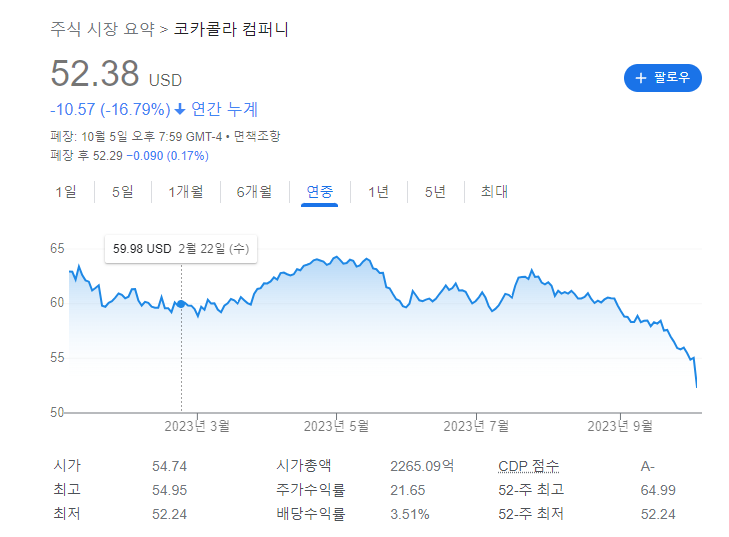
Task: Click the 연간 누계 label
Action: 224,110
